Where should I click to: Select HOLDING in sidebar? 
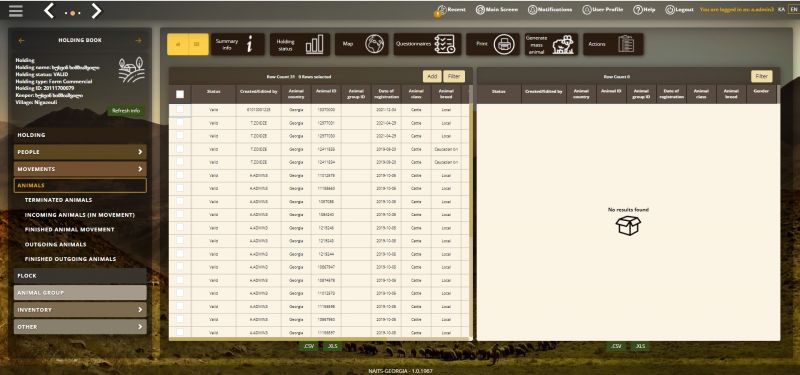point(80,135)
